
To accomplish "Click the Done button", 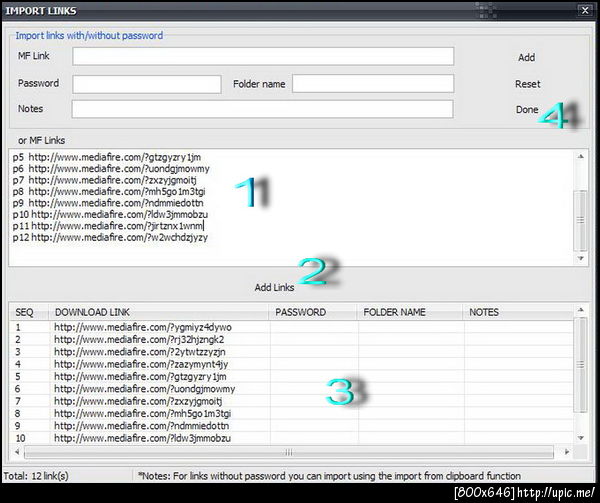I will click(x=527, y=109).
